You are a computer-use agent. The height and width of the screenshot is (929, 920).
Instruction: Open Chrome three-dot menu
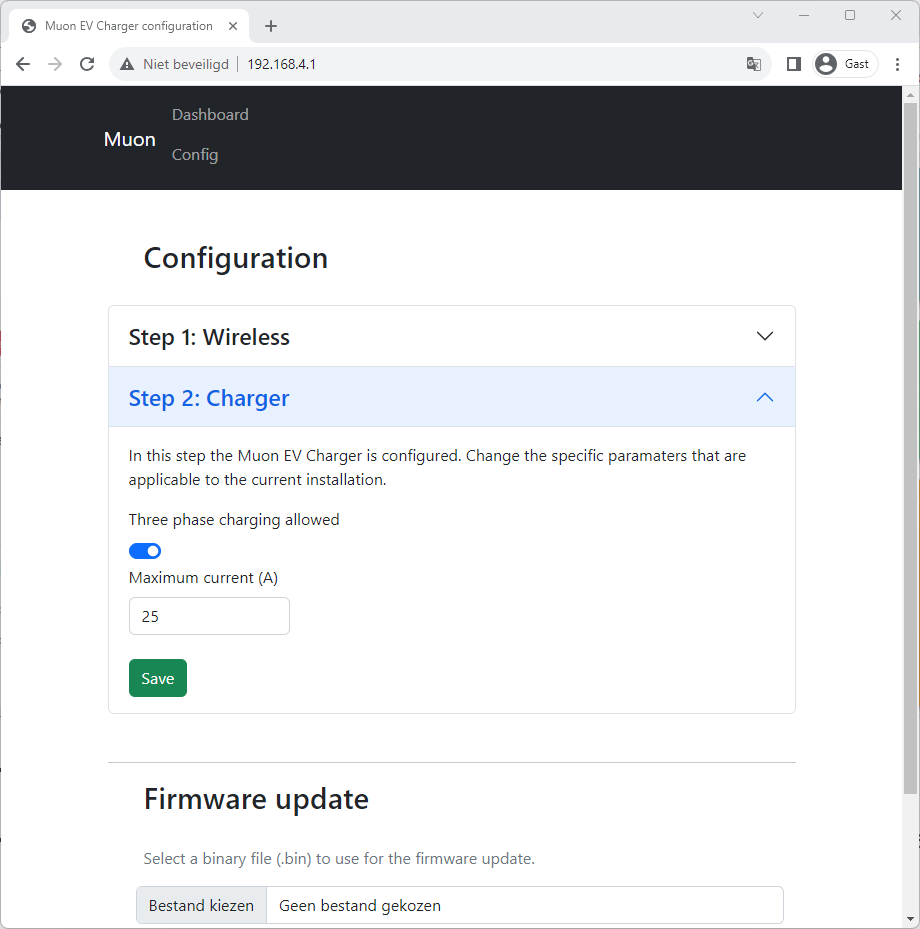(897, 64)
